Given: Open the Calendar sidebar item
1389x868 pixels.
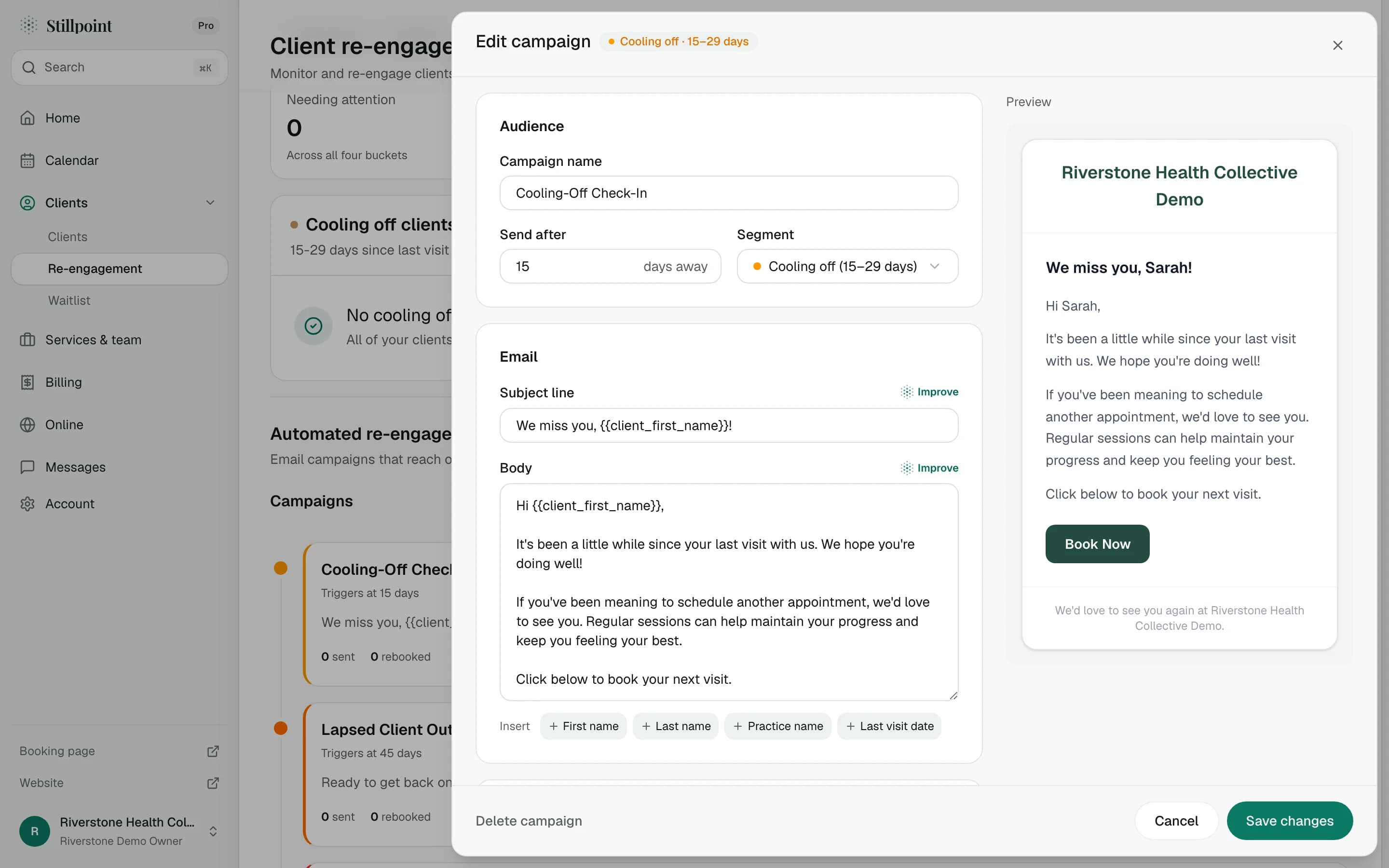Looking at the screenshot, I should click(x=120, y=160).
